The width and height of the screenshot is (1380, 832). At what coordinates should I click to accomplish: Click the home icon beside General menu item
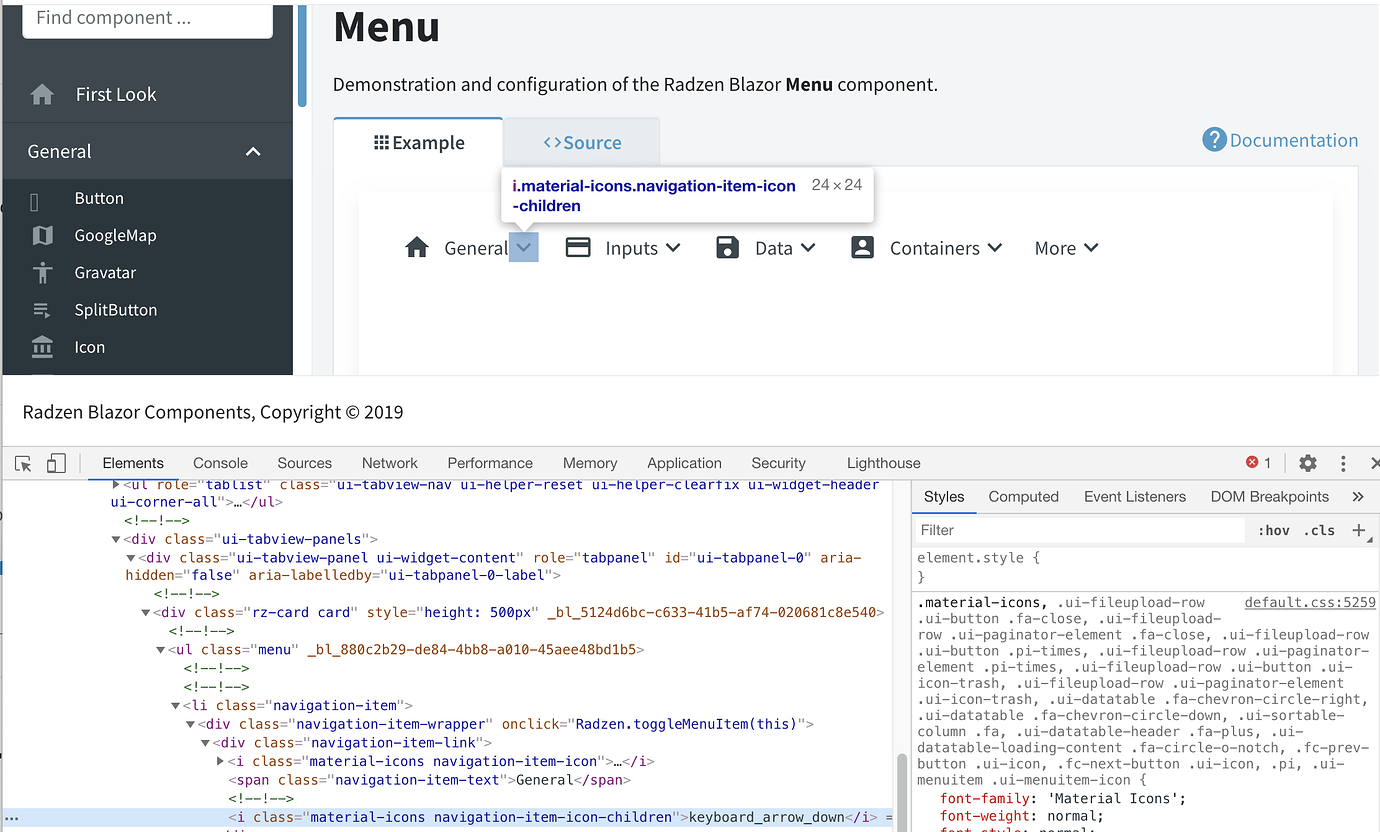tap(417, 247)
